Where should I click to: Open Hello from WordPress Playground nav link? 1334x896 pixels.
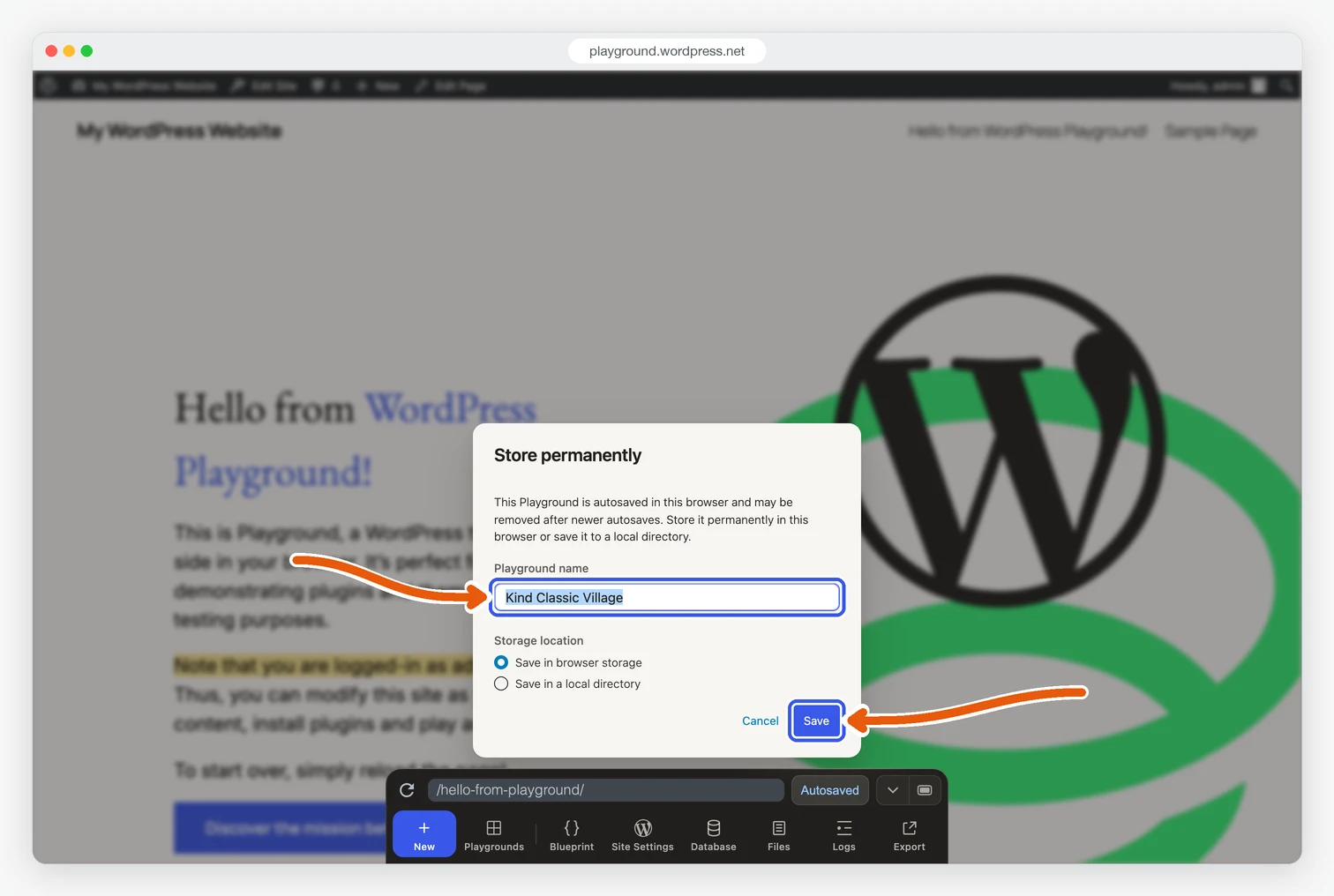click(1028, 131)
